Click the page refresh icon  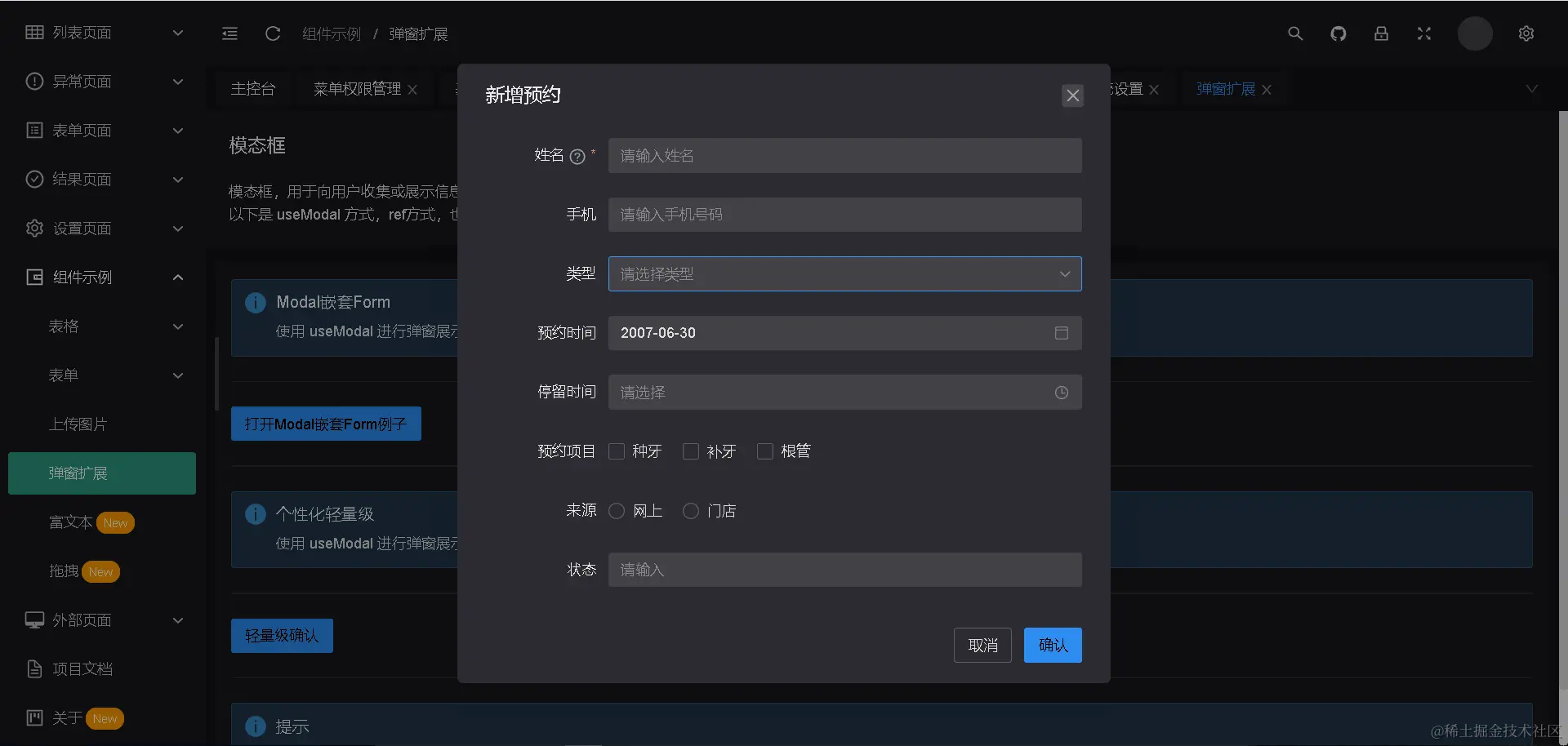[x=273, y=33]
